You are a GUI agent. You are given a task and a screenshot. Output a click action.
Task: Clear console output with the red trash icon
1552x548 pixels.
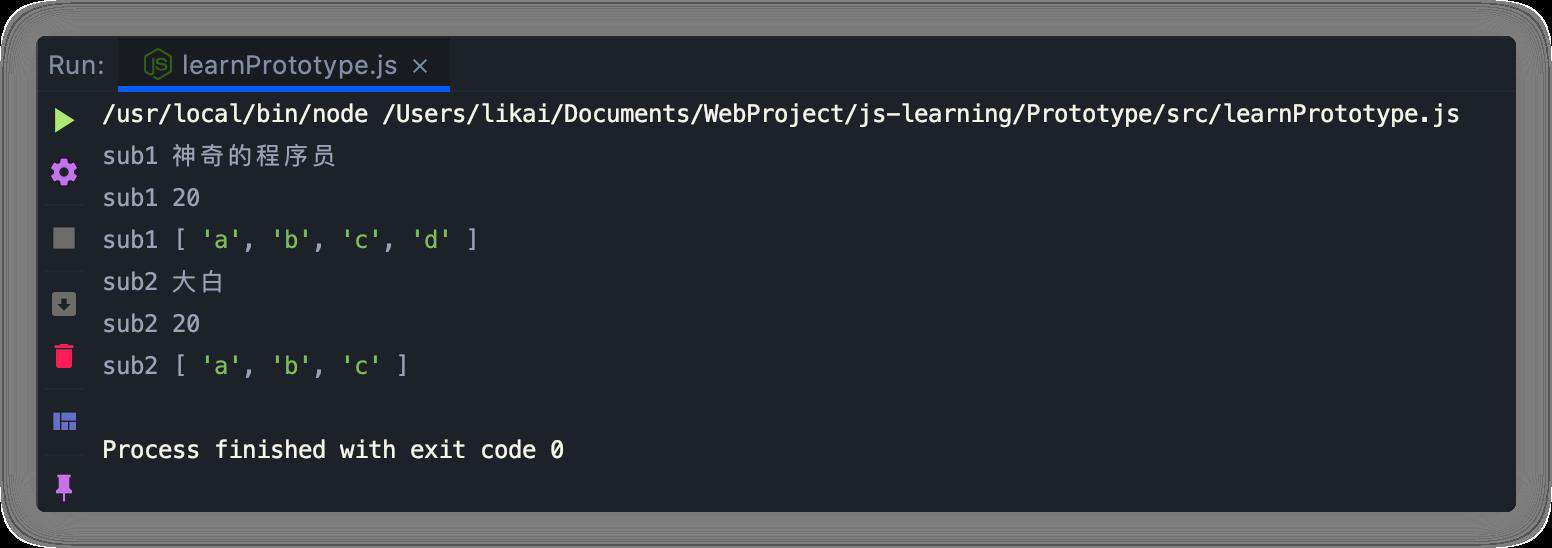pos(64,356)
